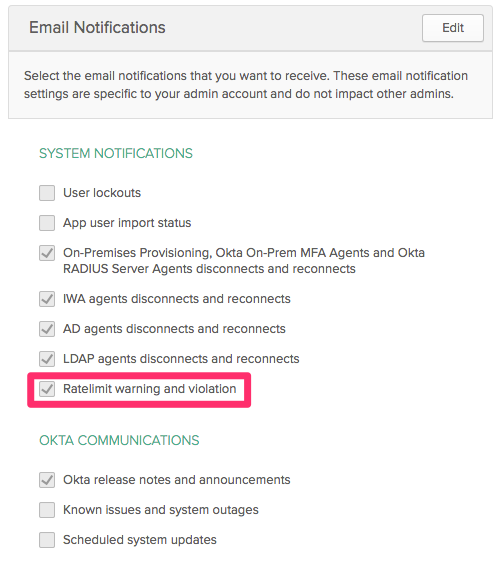Disable Okta release notes checkbox
The image size is (498, 566).
[47, 480]
